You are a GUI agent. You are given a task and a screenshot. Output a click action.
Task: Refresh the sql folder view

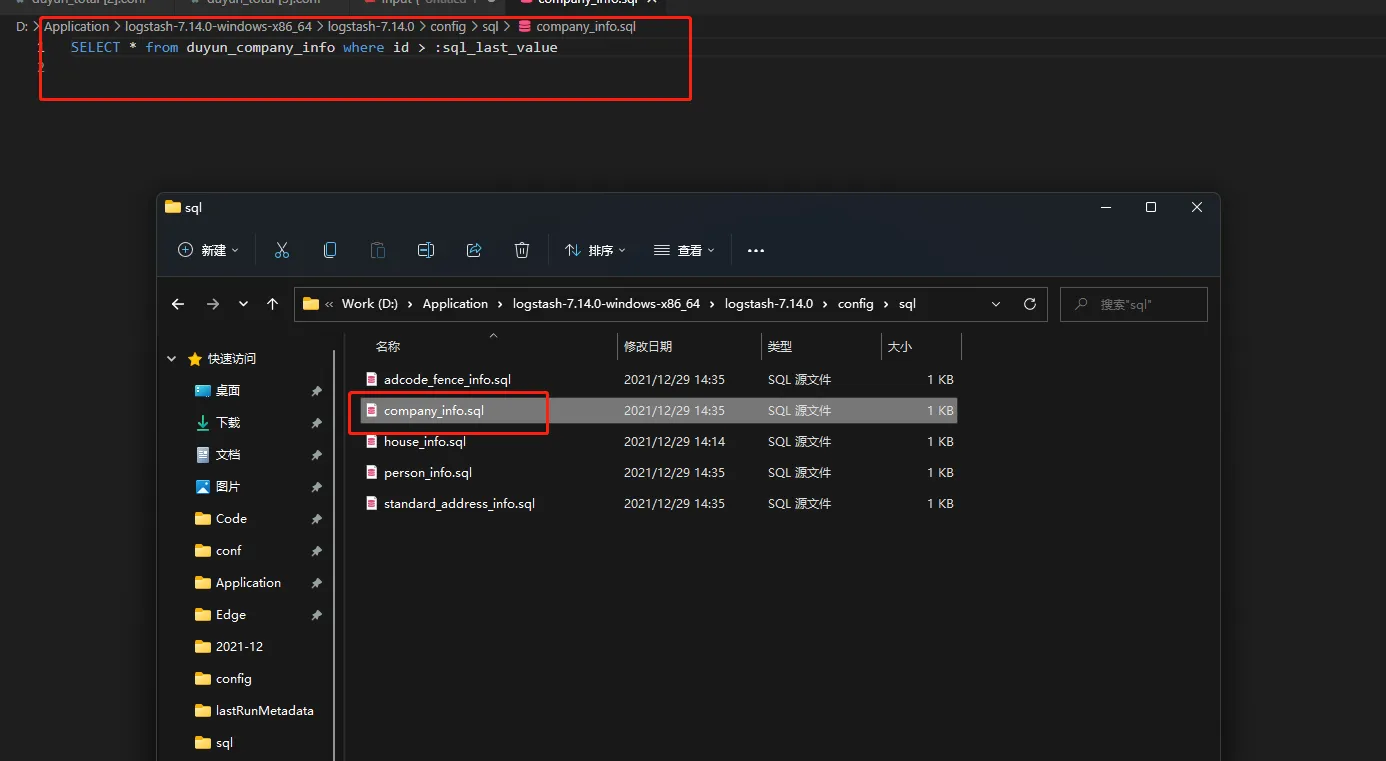click(x=1030, y=304)
